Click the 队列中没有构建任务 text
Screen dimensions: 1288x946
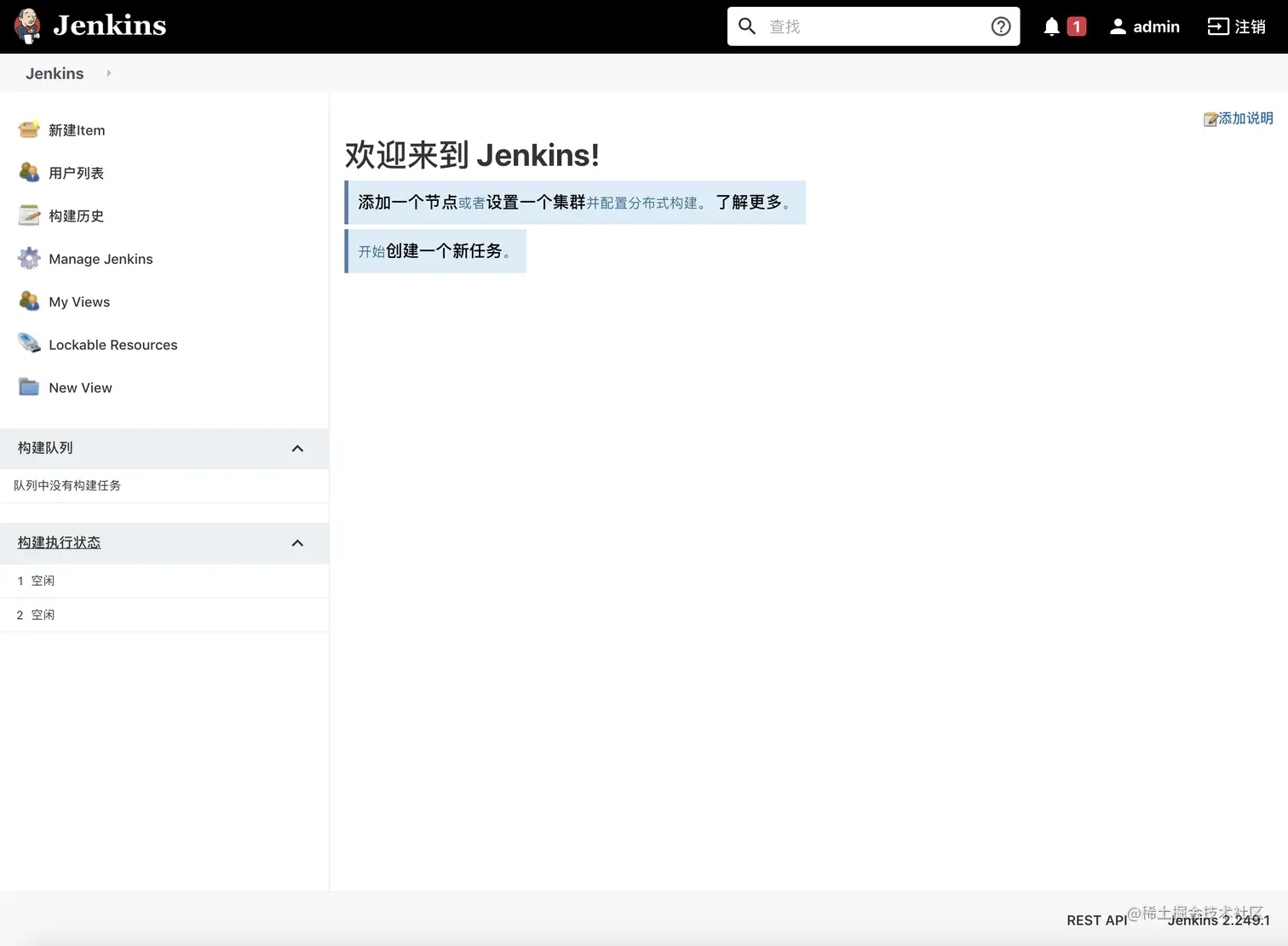tap(67, 485)
